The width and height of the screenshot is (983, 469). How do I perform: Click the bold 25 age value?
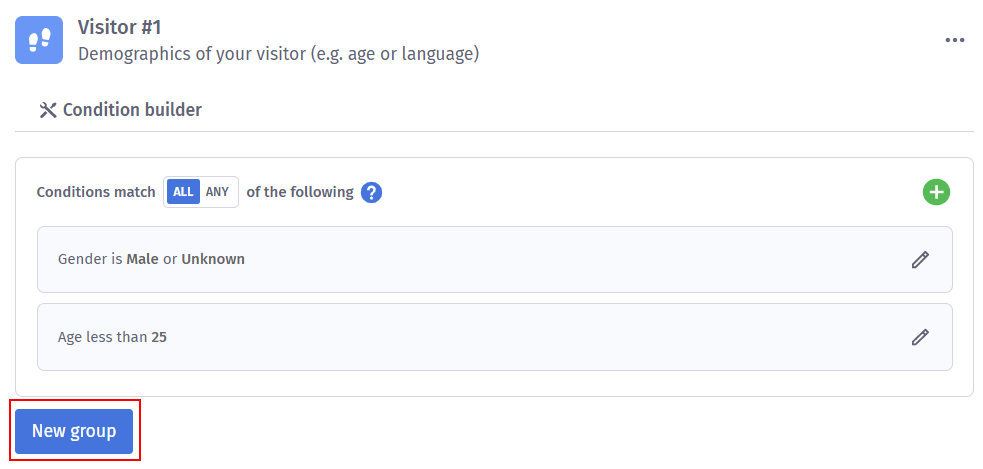pos(159,337)
